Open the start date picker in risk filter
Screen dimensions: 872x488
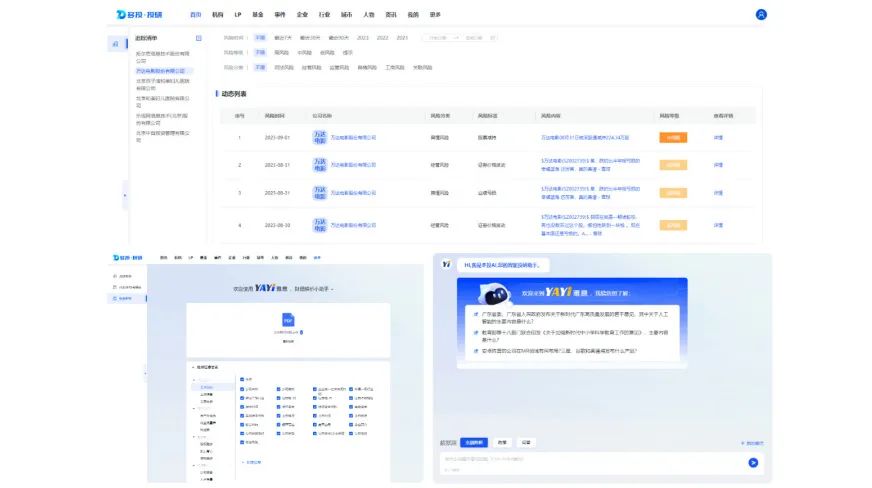click(x=436, y=38)
